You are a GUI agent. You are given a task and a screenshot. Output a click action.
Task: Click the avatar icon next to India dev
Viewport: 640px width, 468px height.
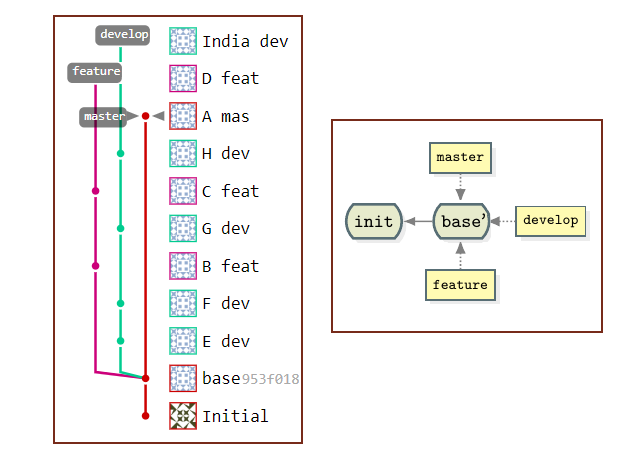click(183, 41)
